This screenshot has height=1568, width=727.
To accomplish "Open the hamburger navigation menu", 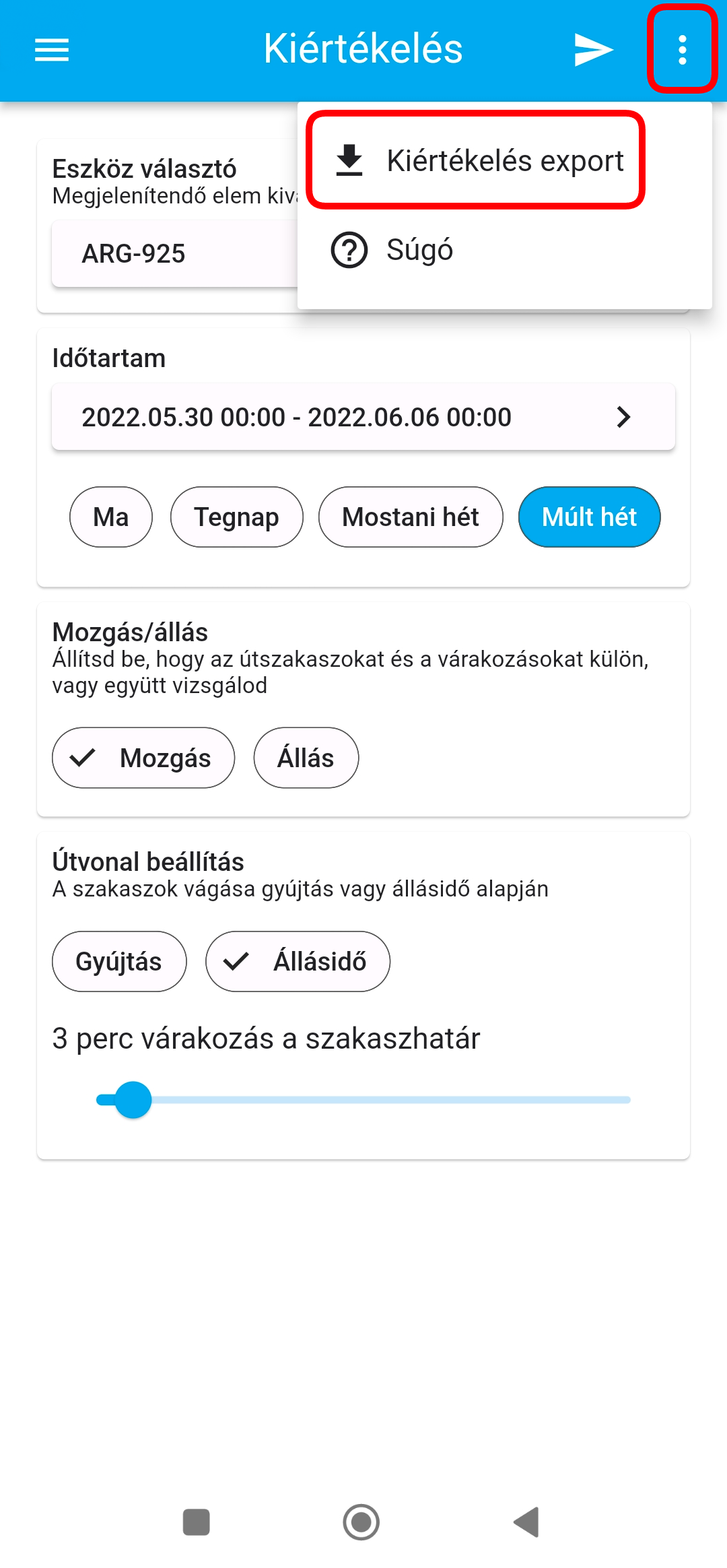I will 52,50.
